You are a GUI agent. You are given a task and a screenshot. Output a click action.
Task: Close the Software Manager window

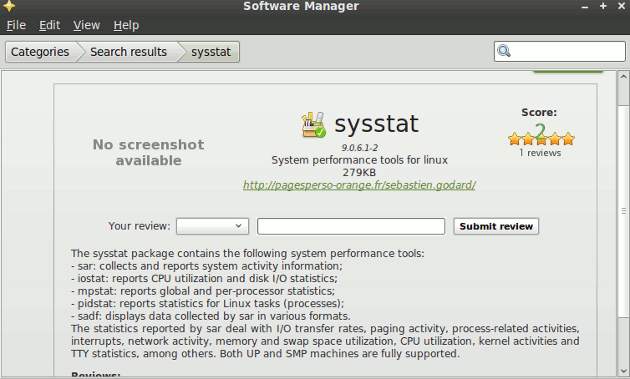(x=621, y=6)
